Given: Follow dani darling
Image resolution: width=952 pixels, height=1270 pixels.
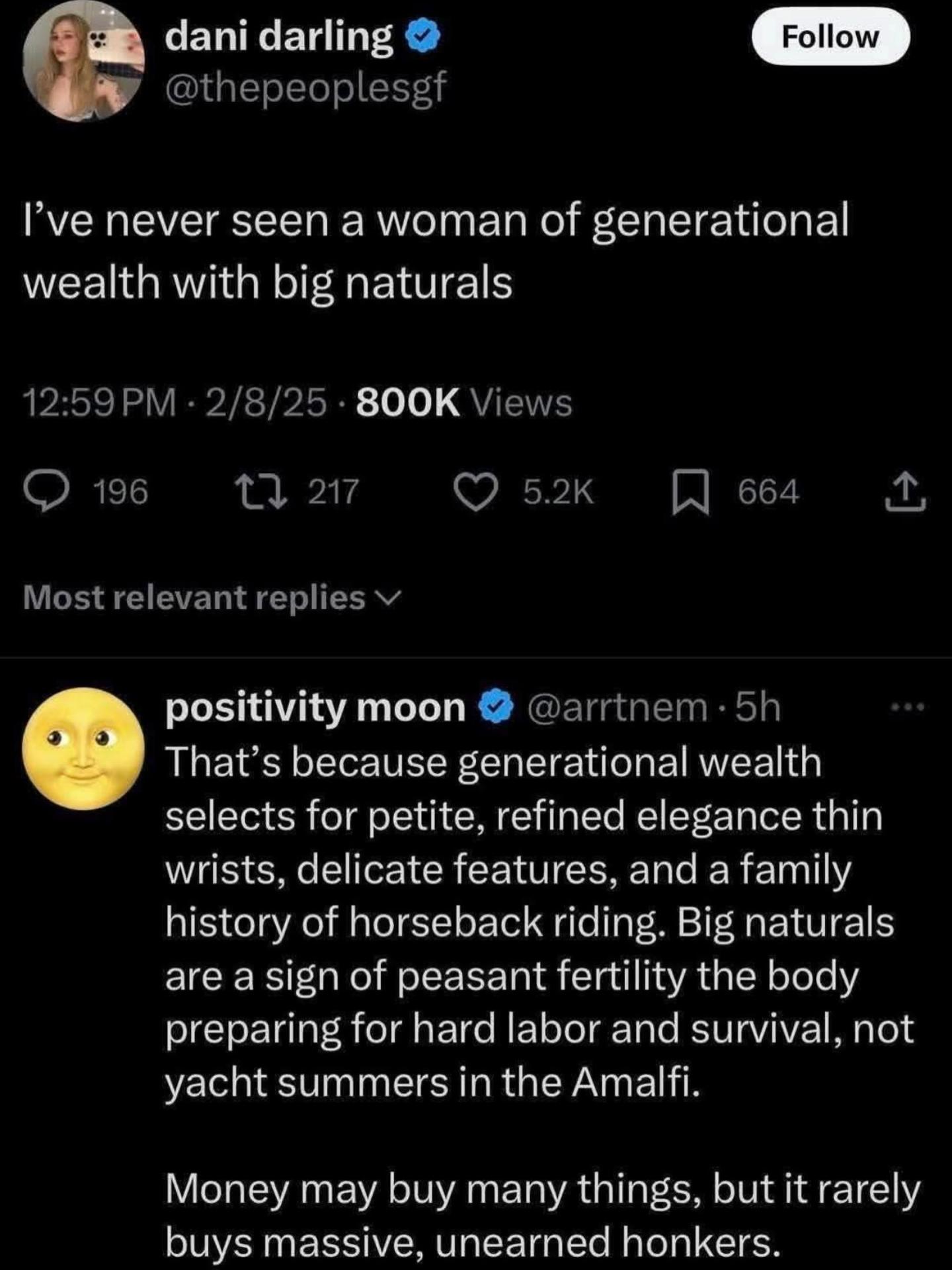Looking at the screenshot, I should pyautogui.click(x=831, y=37).
